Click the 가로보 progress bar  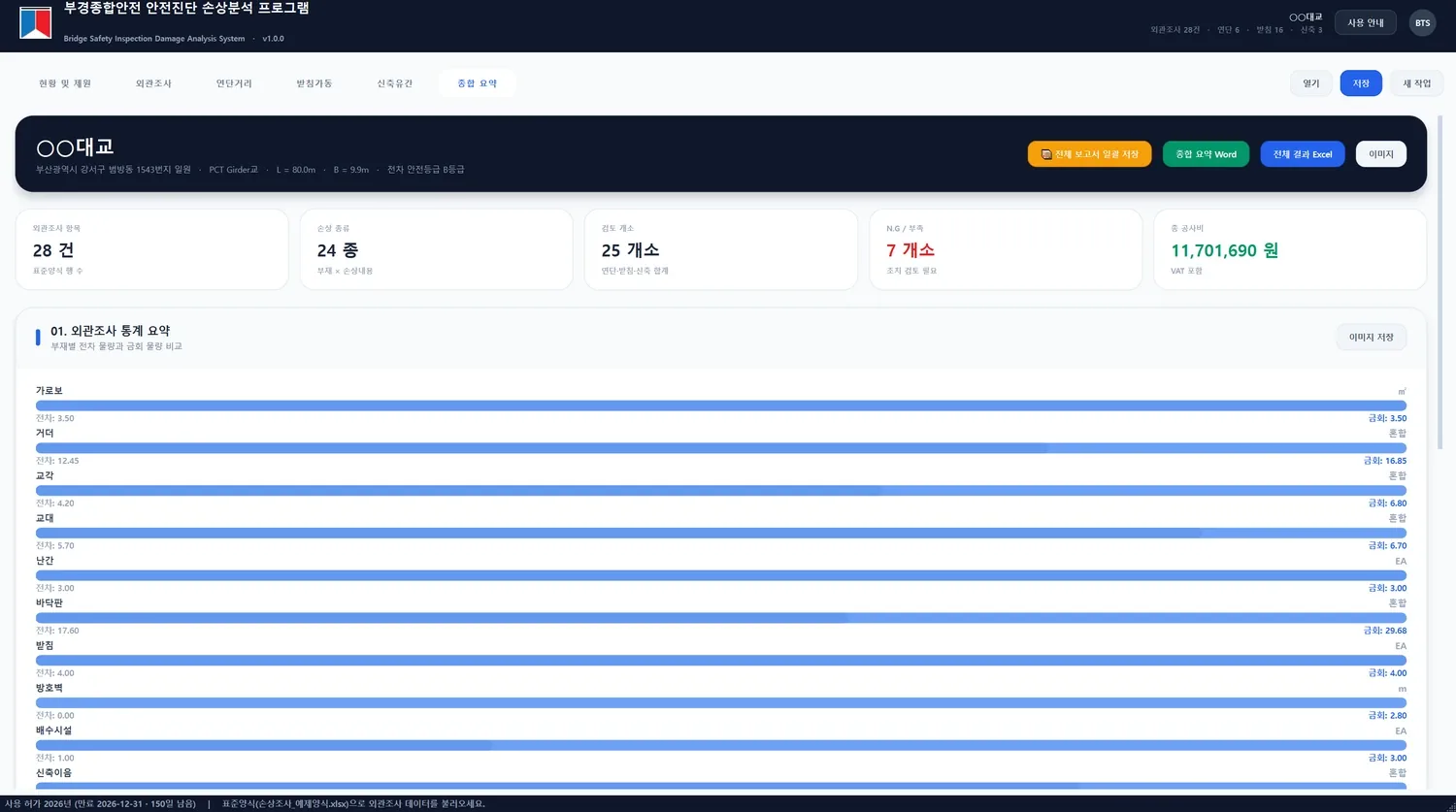(721, 406)
